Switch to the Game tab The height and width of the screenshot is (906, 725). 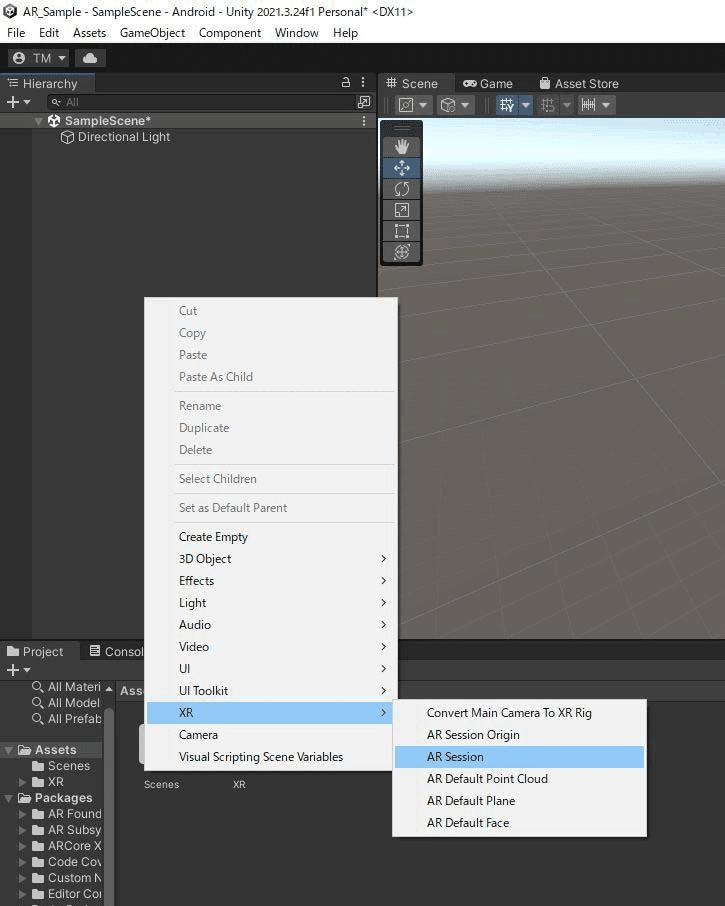point(488,83)
